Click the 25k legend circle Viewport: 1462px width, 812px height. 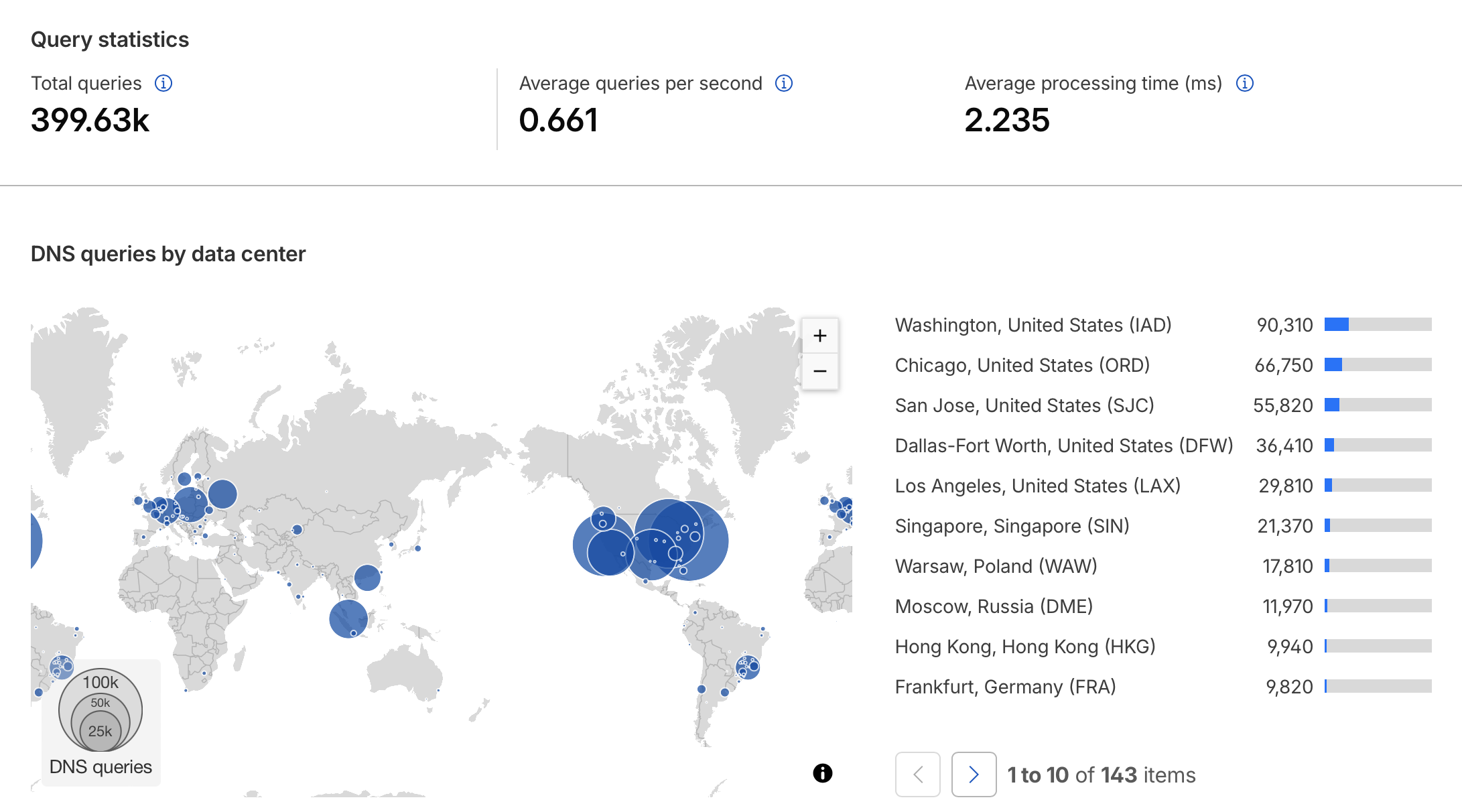[101, 732]
